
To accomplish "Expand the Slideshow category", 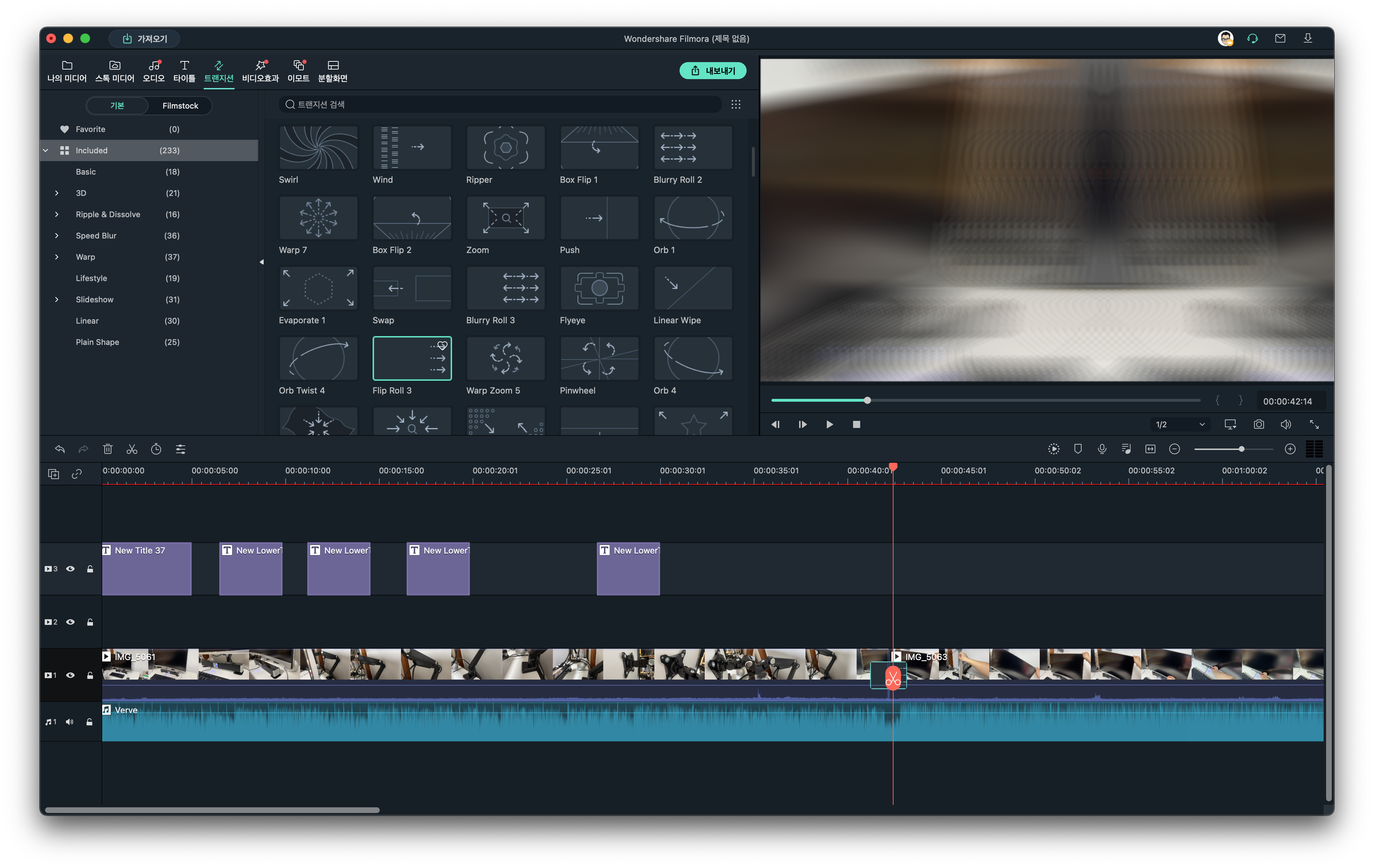I will [56, 300].
